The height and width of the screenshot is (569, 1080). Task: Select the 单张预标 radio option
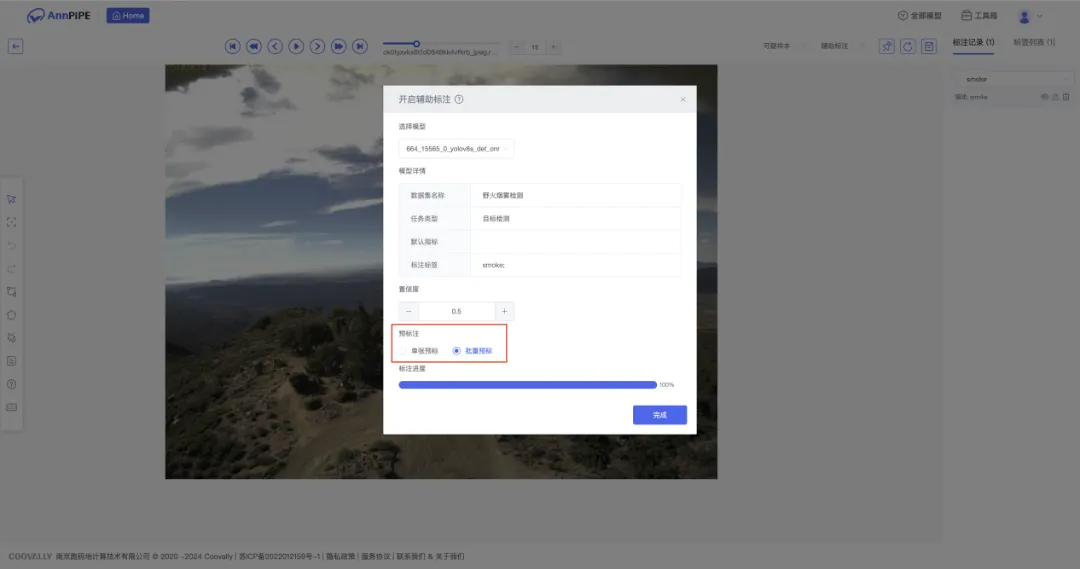coord(405,351)
